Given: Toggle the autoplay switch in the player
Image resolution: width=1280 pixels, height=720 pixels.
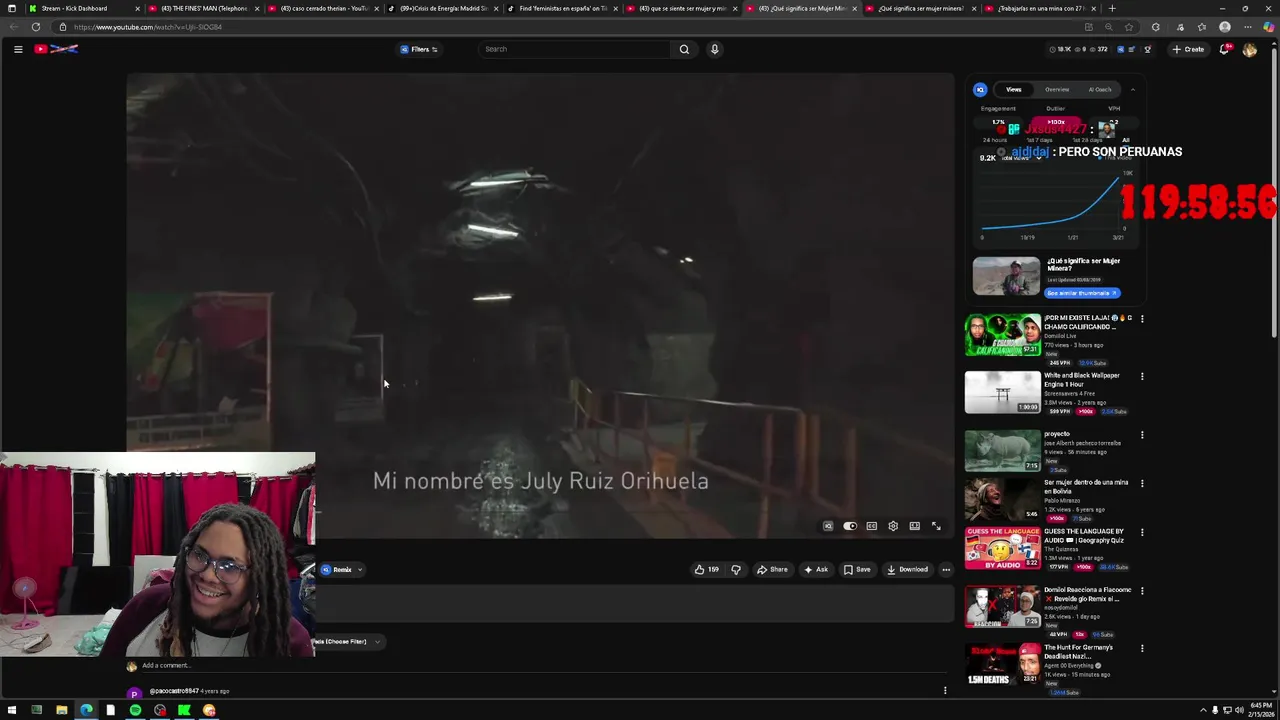Looking at the screenshot, I should click(x=850, y=526).
